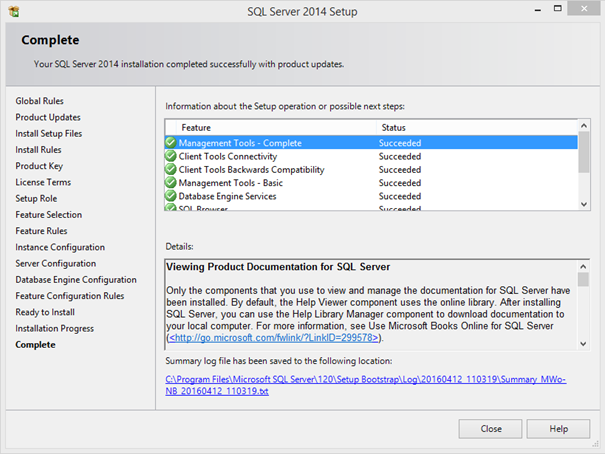Select the Client Tools Connectivity row
This screenshot has height=454, width=605.
(371, 156)
